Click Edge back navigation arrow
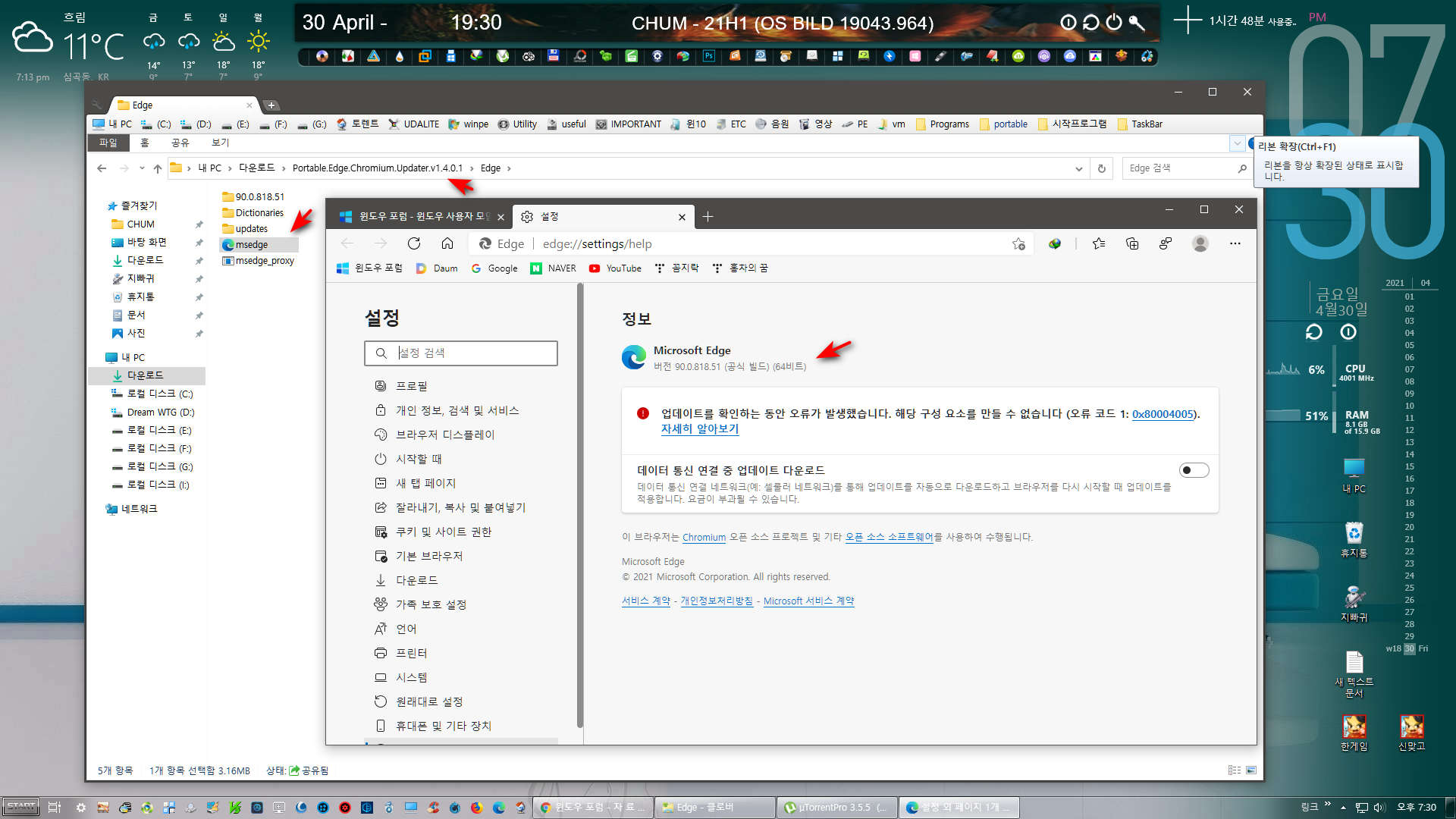1456x819 pixels. tap(347, 243)
